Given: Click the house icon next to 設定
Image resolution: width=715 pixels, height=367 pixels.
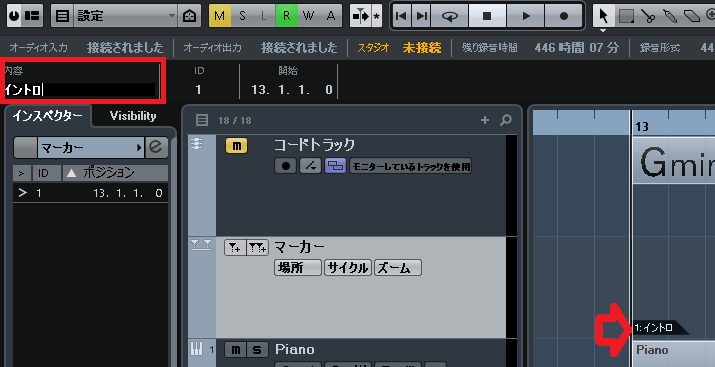Looking at the screenshot, I should click(190, 16).
